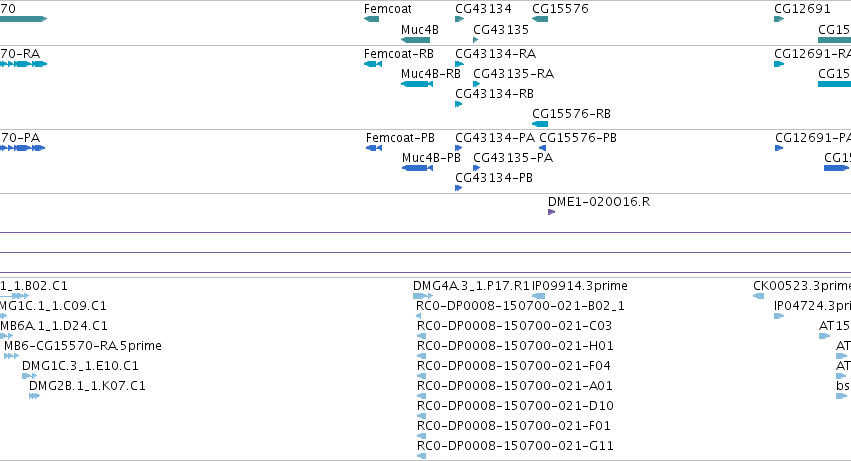Viewport: 851px width, 461px height.
Task: Select transcript Muc4B-RB
Action: coord(430,74)
